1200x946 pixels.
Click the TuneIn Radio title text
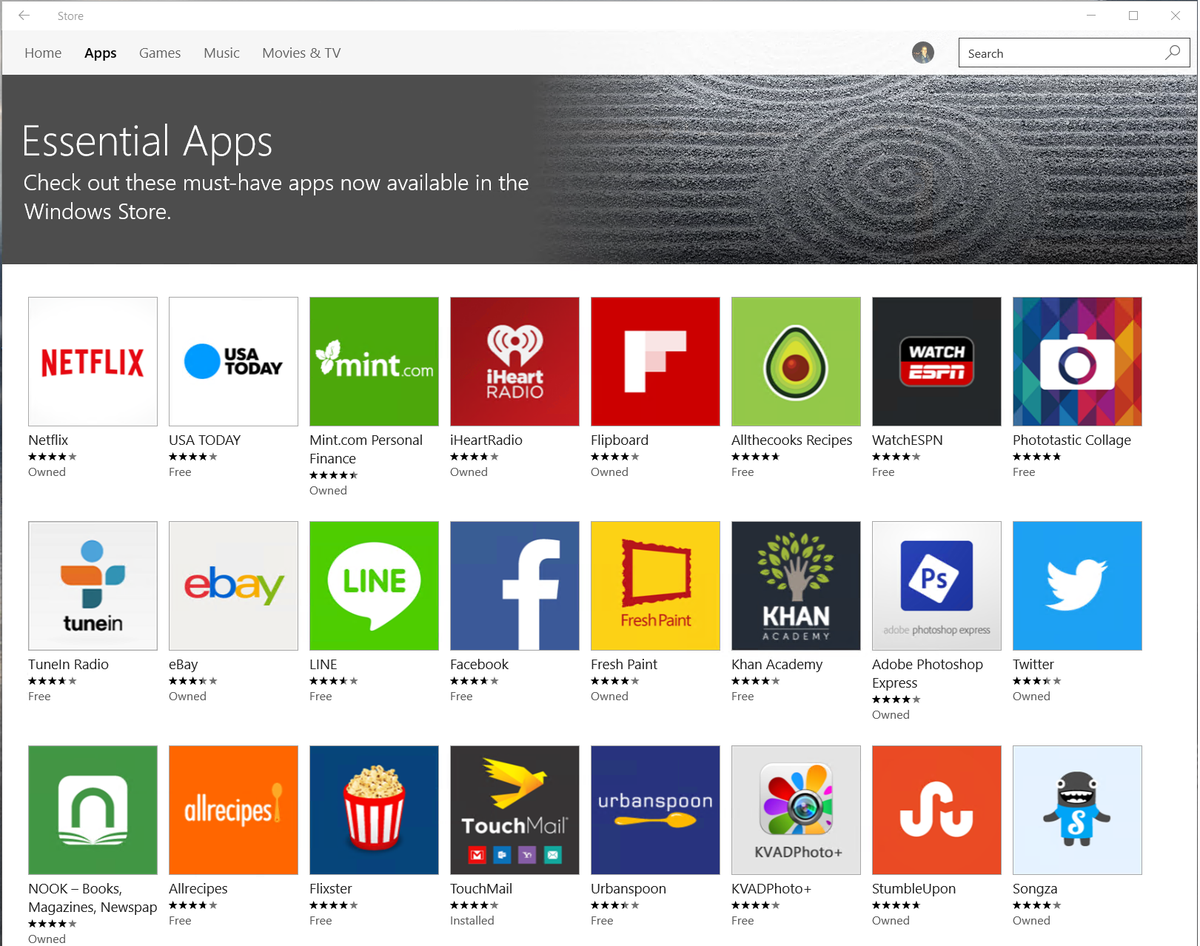point(68,664)
